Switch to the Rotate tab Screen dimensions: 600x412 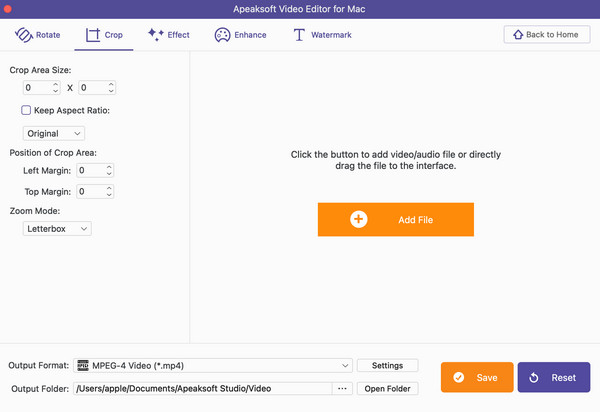[38, 35]
